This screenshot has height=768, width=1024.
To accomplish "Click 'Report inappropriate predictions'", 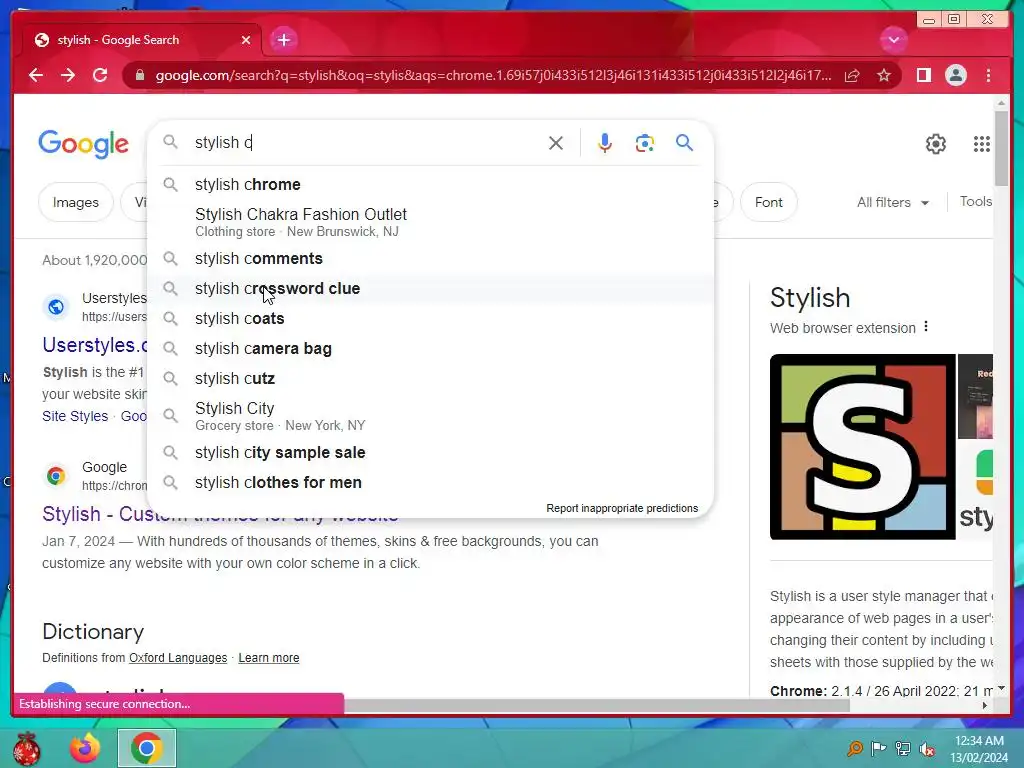I will click(x=622, y=508).
